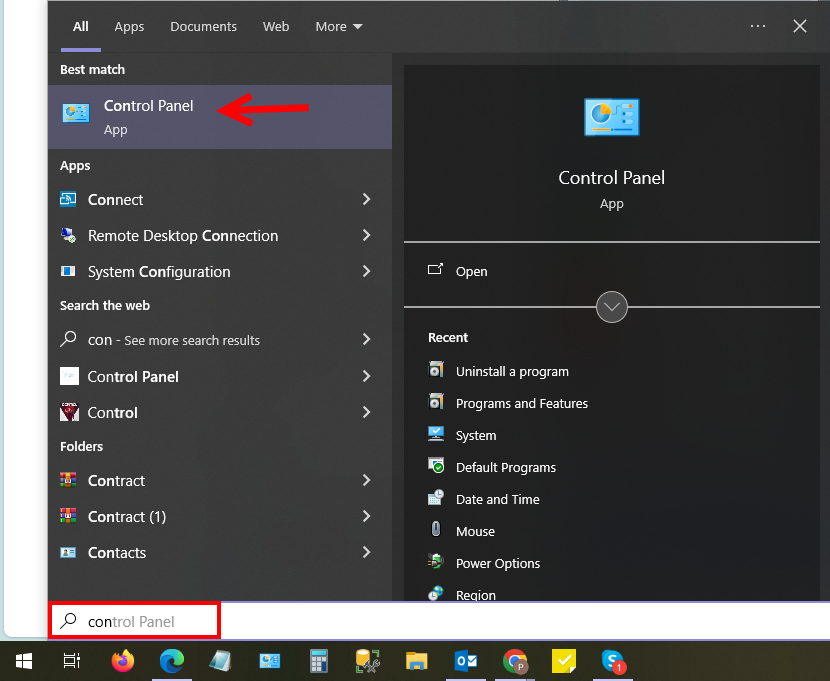
Task: Open Outlook from the taskbar
Action: 466,661
